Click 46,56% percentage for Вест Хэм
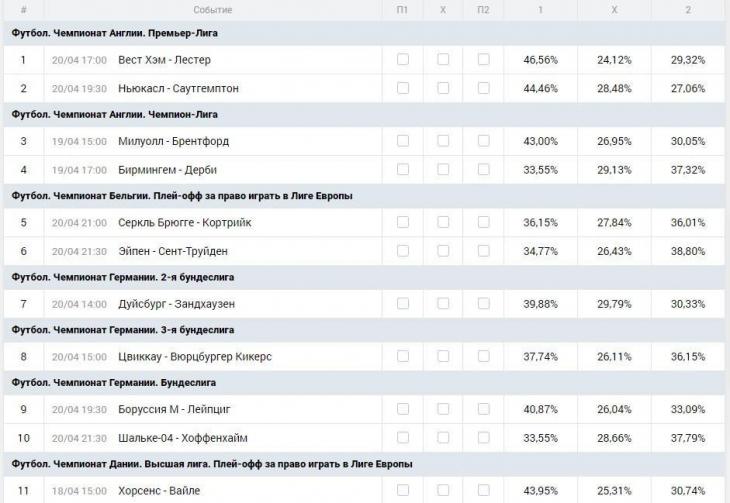Viewport: 730px width, 503px height. 541,60
